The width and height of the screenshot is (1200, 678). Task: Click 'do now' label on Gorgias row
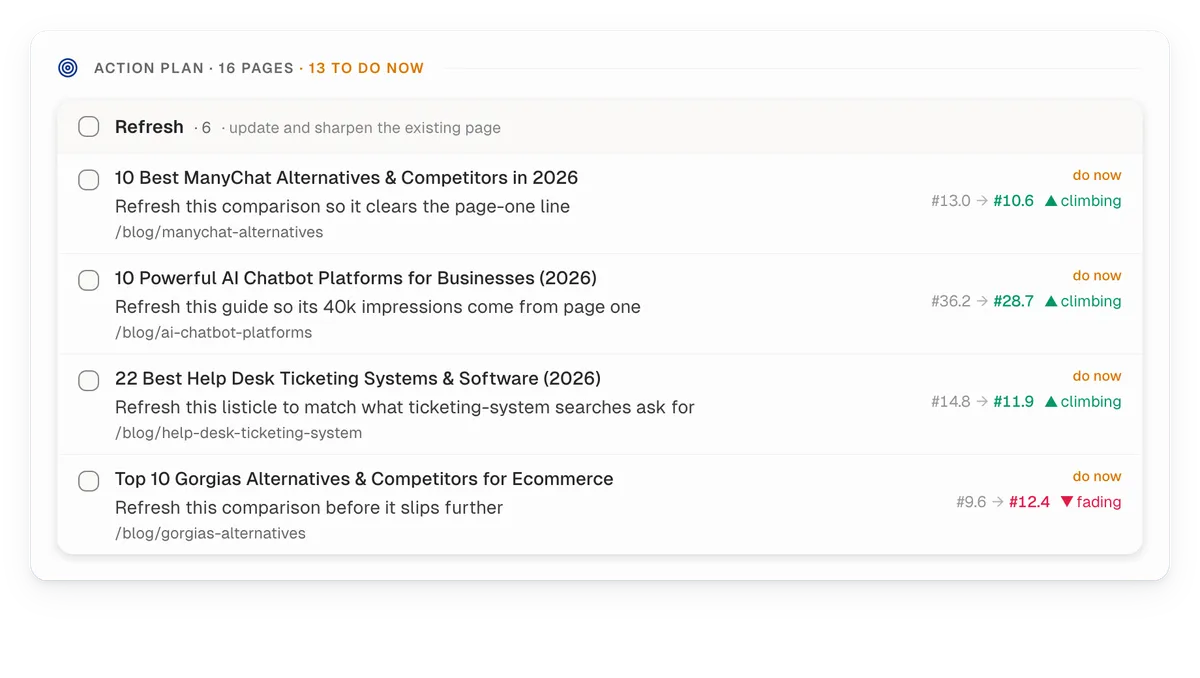point(1097,476)
